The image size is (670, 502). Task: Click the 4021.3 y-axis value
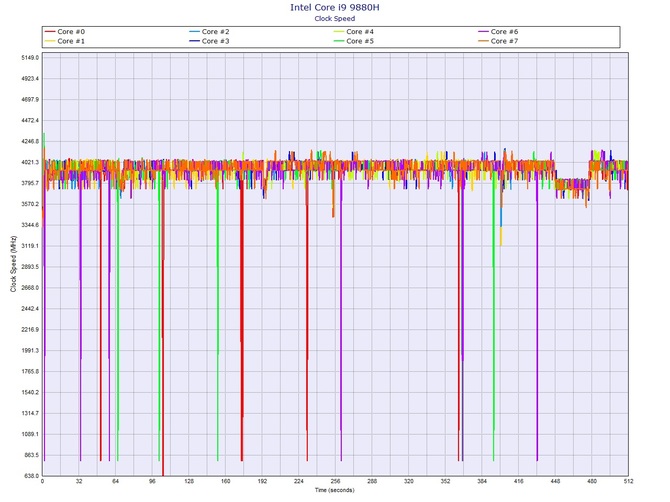tap(30, 162)
